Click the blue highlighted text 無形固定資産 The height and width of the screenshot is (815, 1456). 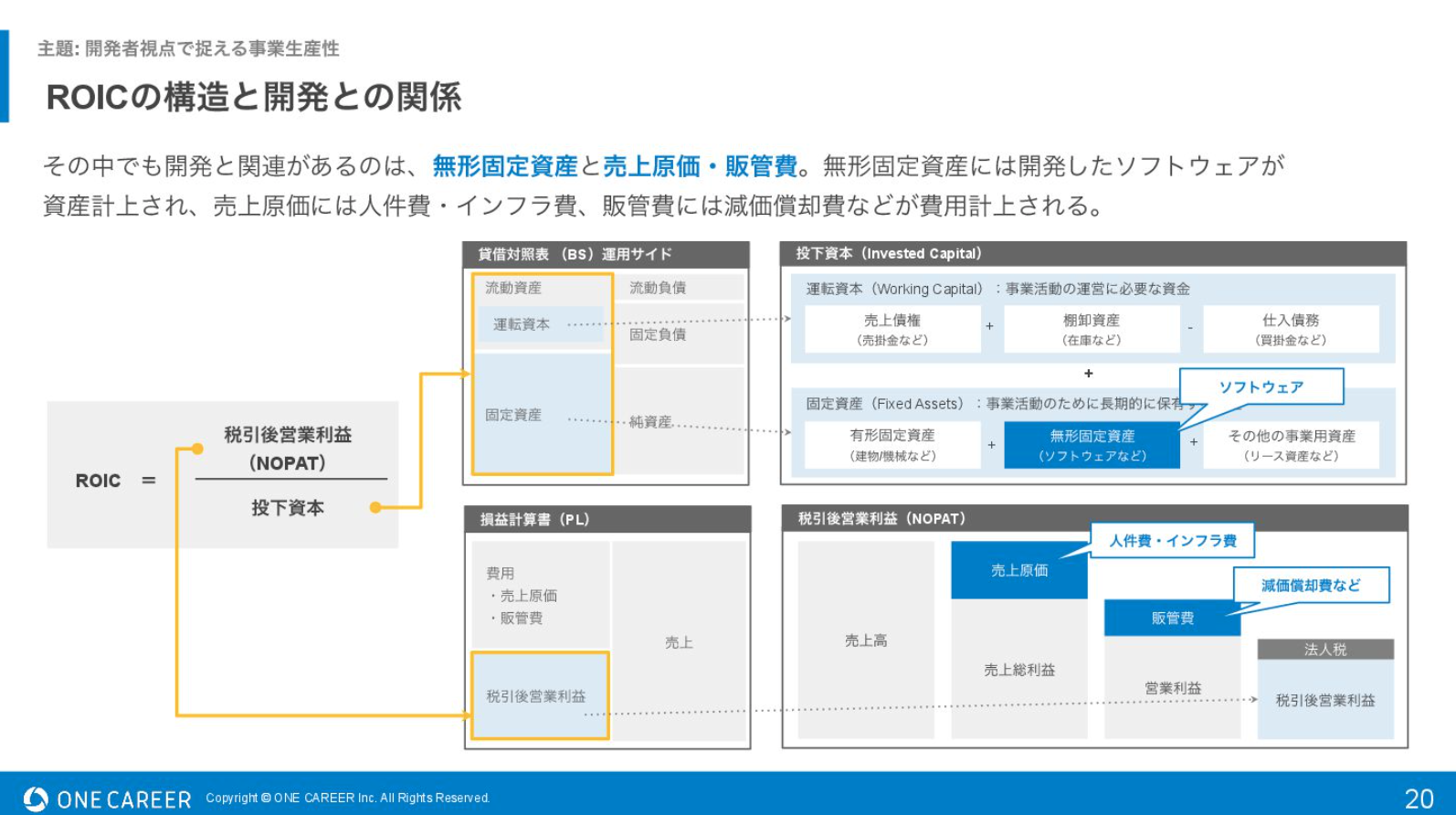[x=505, y=166]
